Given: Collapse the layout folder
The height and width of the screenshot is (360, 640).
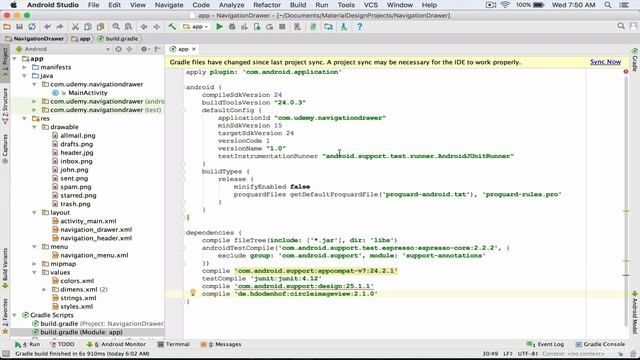Looking at the screenshot, I should coord(35,213).
